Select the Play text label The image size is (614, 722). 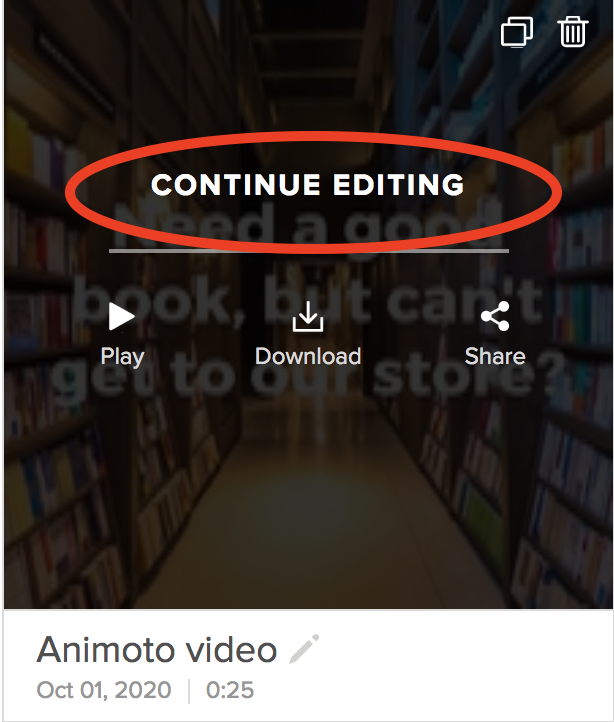pos(123,357)
